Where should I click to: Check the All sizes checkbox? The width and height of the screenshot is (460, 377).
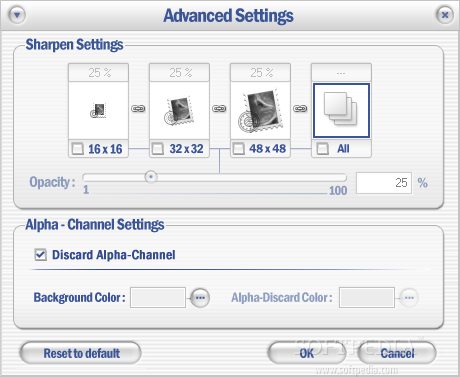coord(323,149)
